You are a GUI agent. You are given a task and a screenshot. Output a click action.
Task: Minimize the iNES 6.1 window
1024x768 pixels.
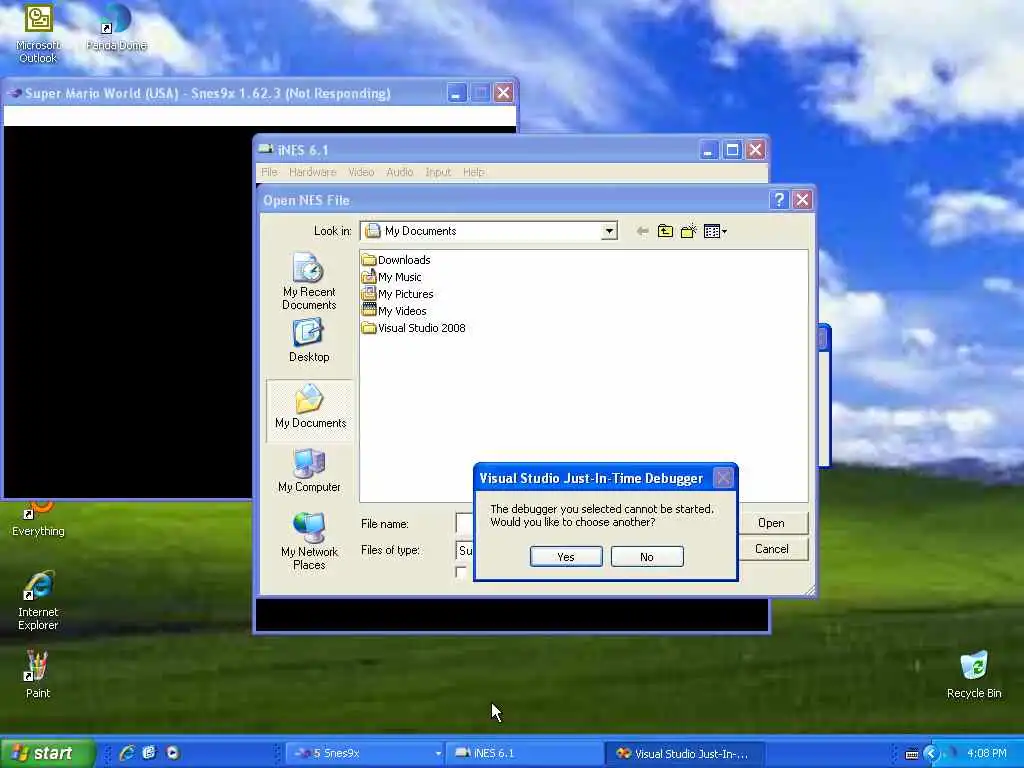[x=709, y=150]
